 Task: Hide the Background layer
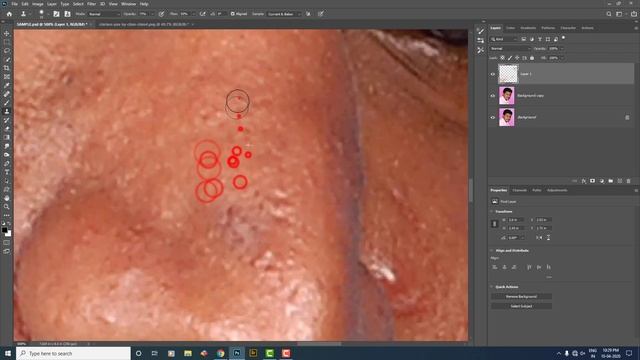(493, 118)
